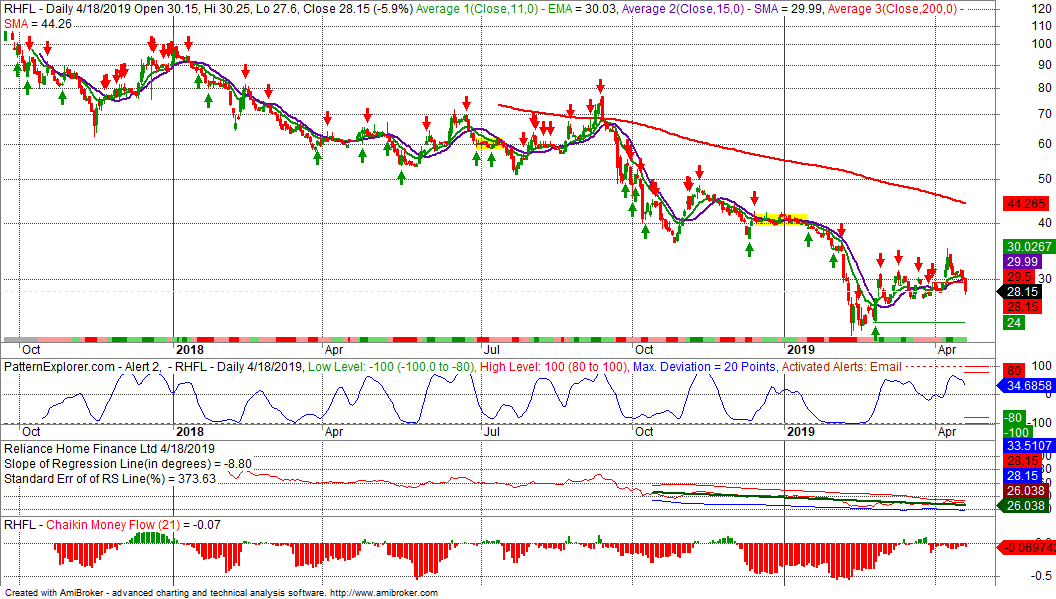
Task: Click the blue Max. Deviation = 20 Points text
Action: [704, 367]
